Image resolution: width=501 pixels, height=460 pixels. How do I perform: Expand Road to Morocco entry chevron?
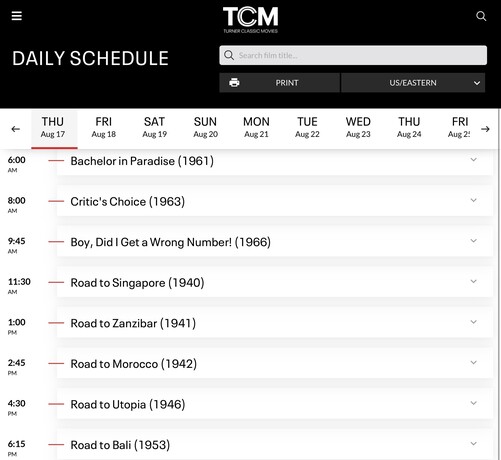point(473,362)
